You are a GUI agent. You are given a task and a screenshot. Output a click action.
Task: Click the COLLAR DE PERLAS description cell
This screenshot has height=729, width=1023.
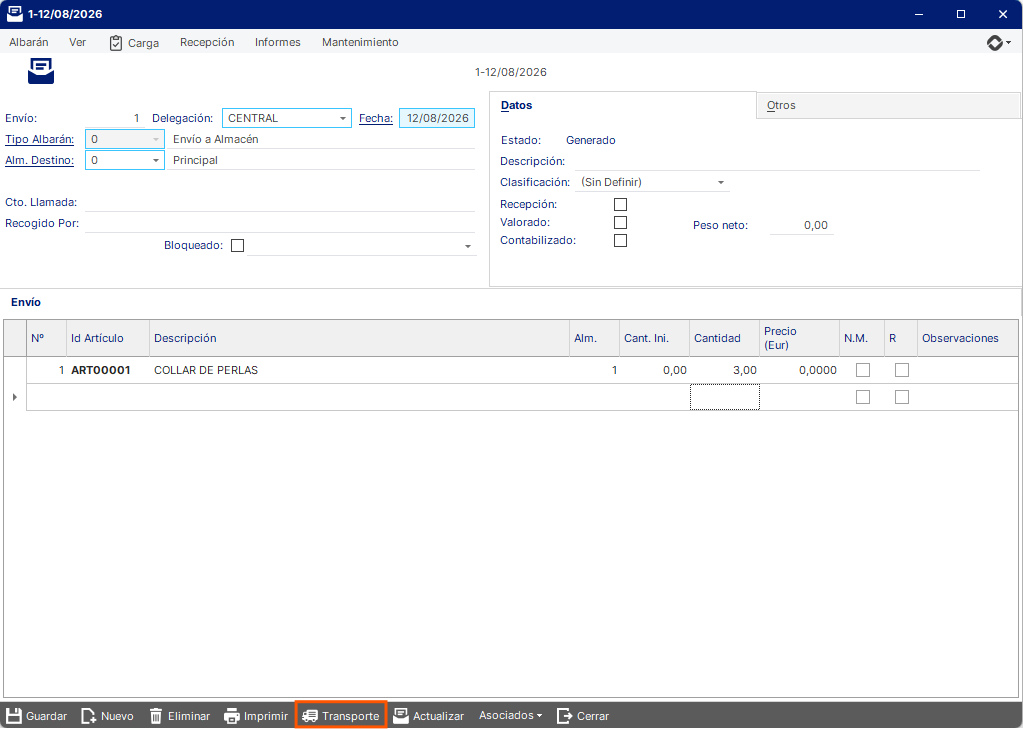click(x=359, y=370)
